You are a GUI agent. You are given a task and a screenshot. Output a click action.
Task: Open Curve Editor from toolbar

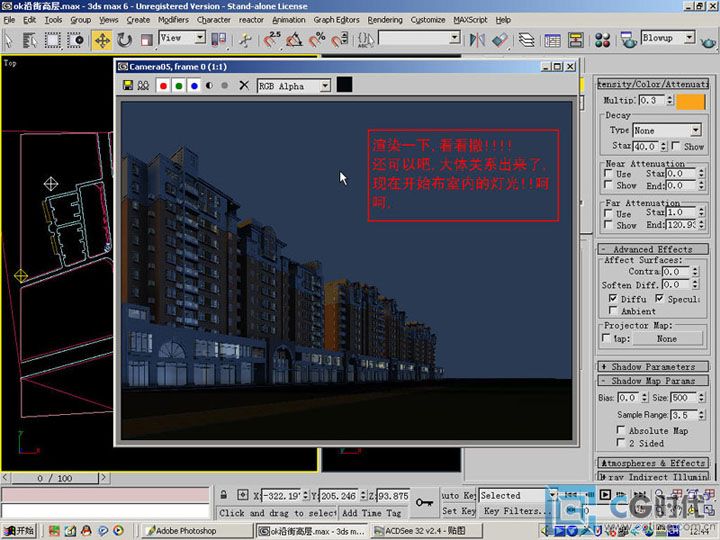552,40
